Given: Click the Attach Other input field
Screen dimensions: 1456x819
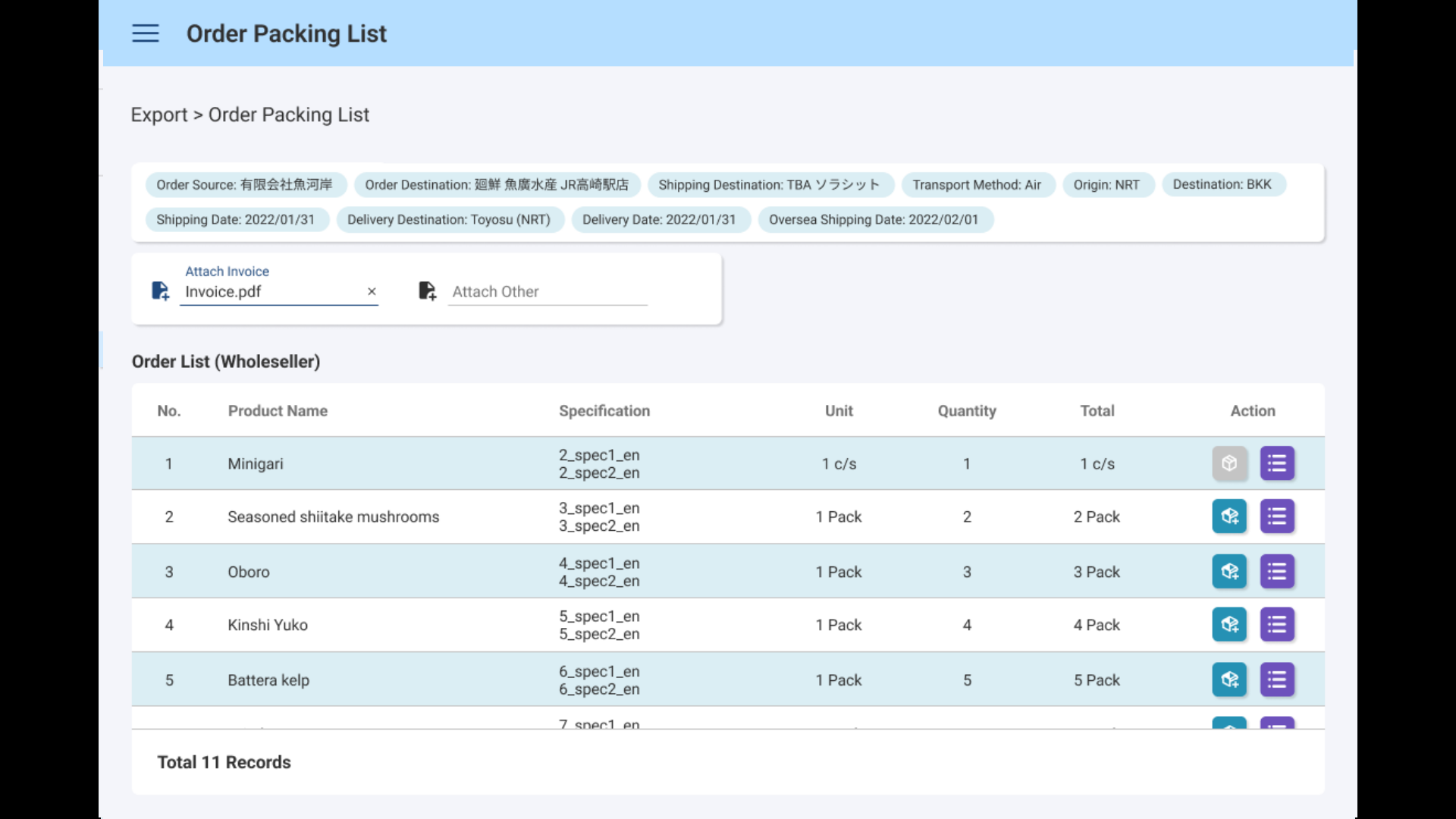Looking at the screenshot, I should pos(548,292).
